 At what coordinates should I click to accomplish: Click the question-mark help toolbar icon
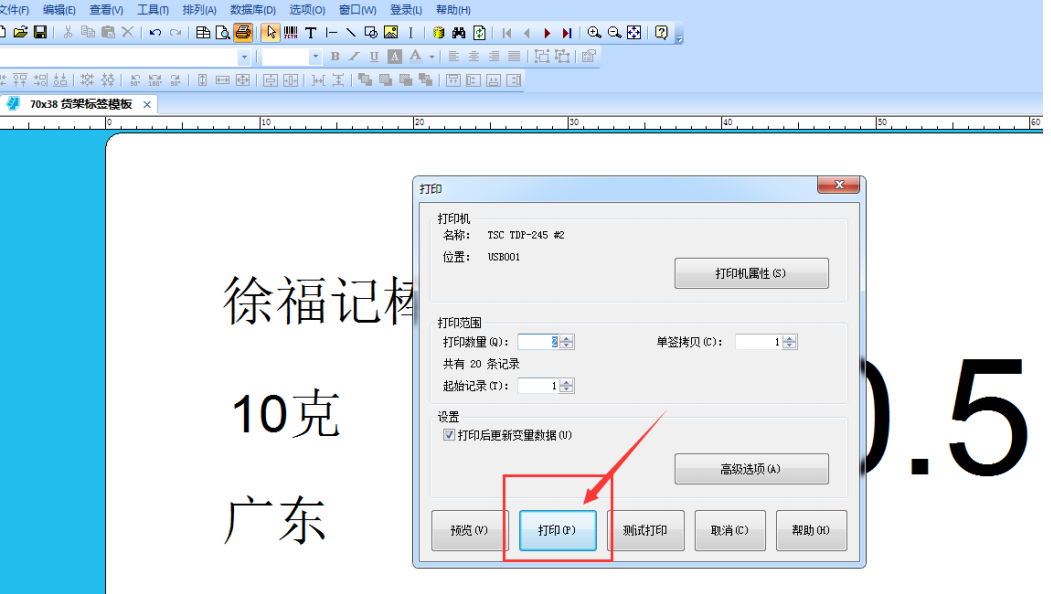click(662, 32)
